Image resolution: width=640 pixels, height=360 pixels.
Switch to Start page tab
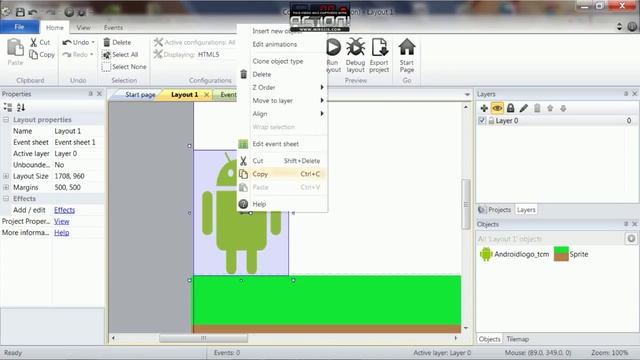140,95
